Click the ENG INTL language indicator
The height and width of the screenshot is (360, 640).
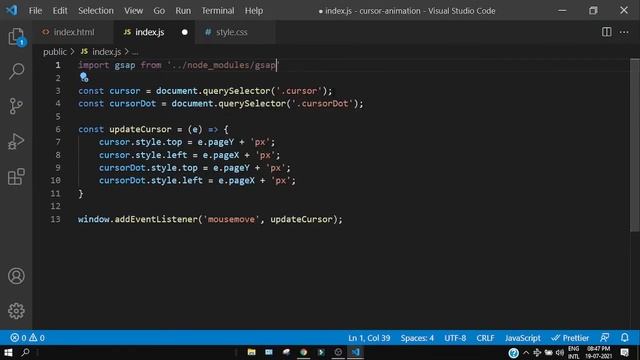click(573, 352)
